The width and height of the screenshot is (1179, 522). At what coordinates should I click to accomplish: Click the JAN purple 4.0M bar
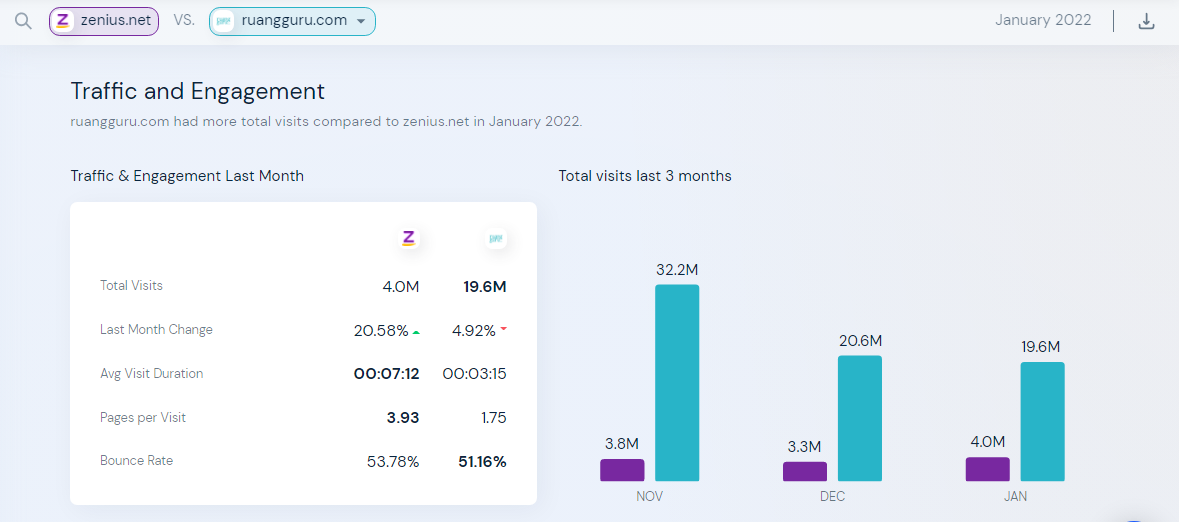pos(987,469)
